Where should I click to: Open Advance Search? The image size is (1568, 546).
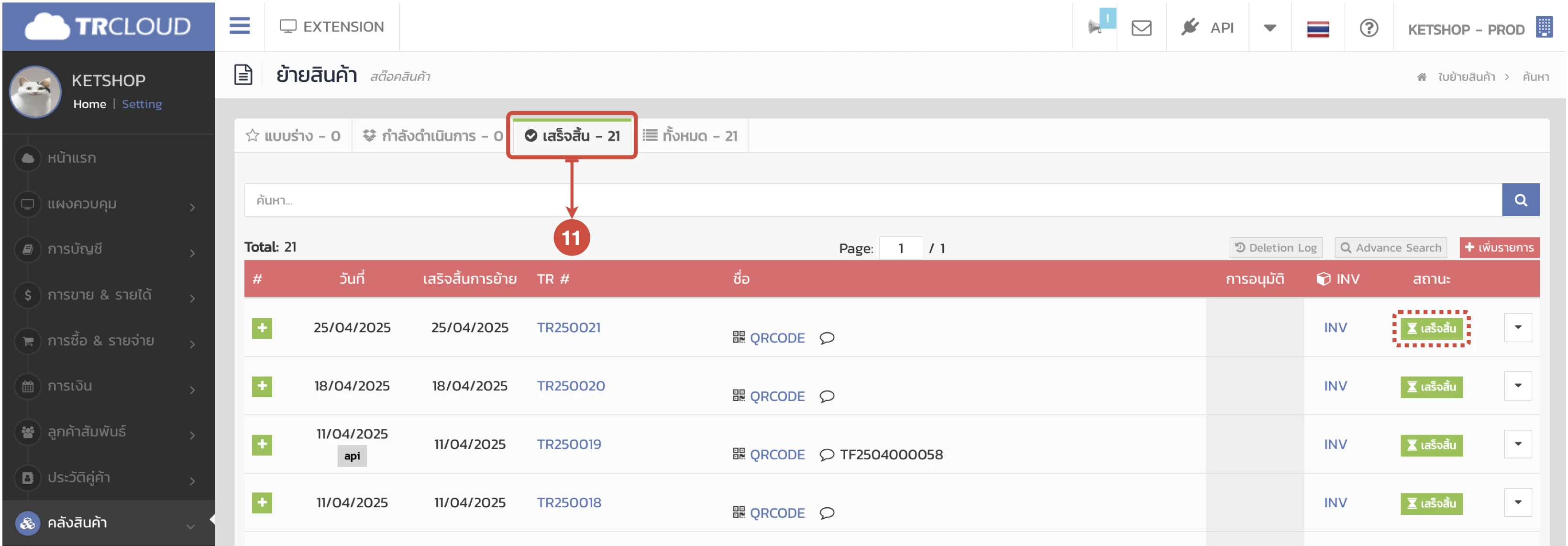1391,248
